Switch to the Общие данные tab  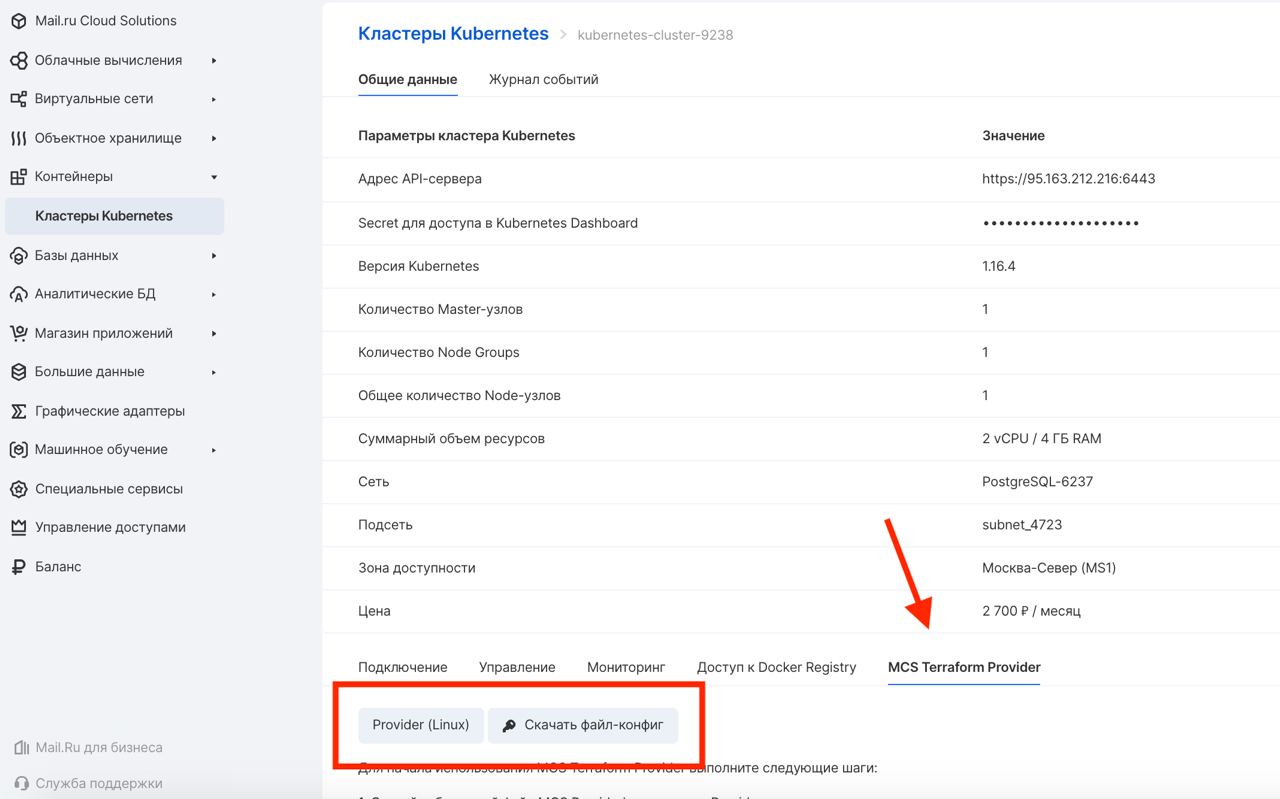408,79
